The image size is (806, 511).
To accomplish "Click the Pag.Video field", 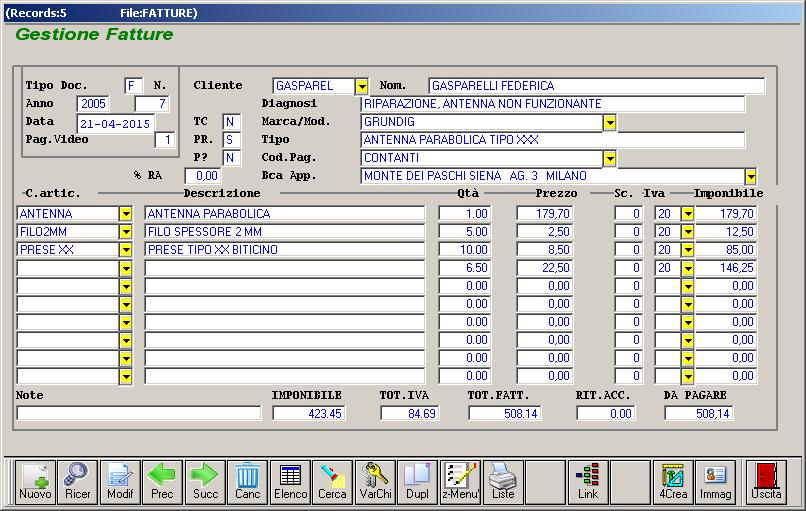I will pos(164,140).
